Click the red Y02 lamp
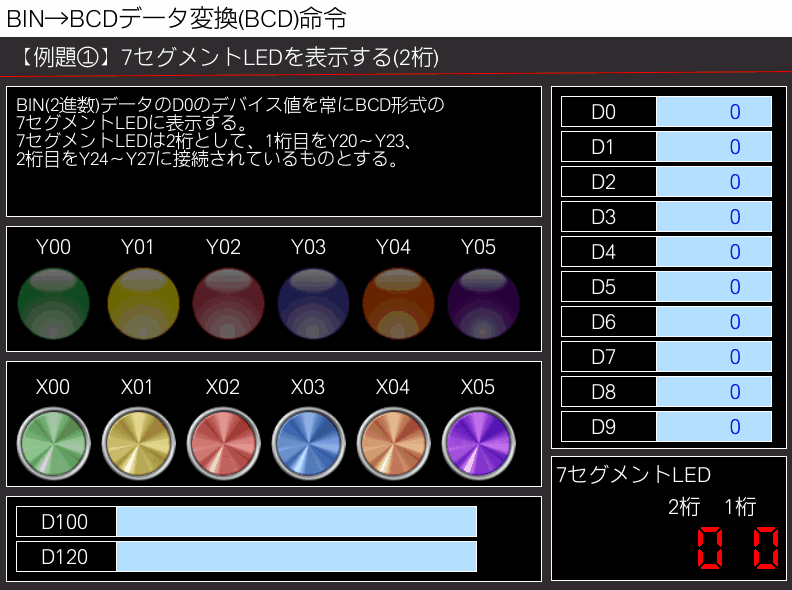 [228, 304]
